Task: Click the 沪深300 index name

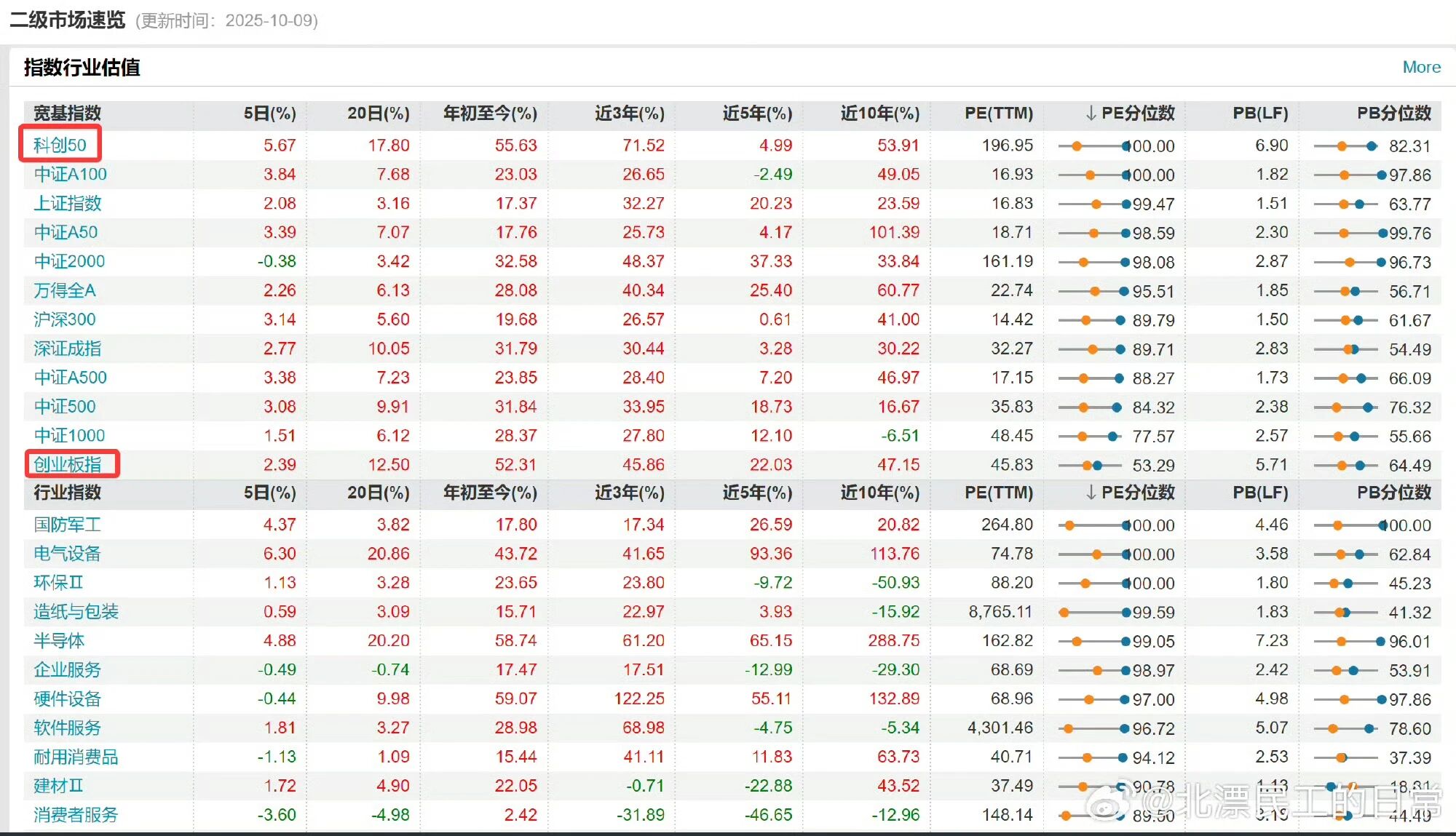Action: tap(64, 319)
